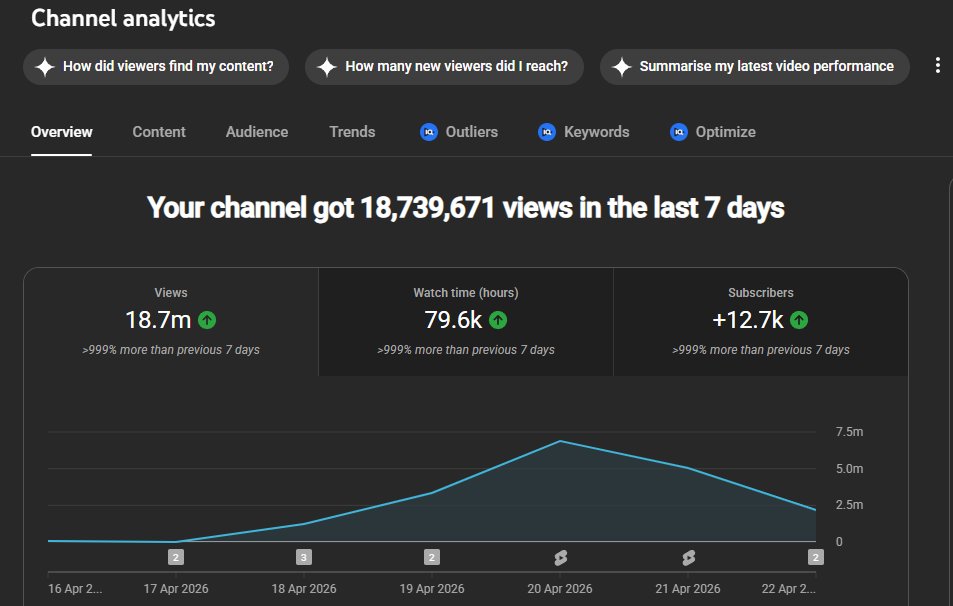Switch to the Content tab
Viewport: 953px width, 606px height.
[x=159, y=132]
